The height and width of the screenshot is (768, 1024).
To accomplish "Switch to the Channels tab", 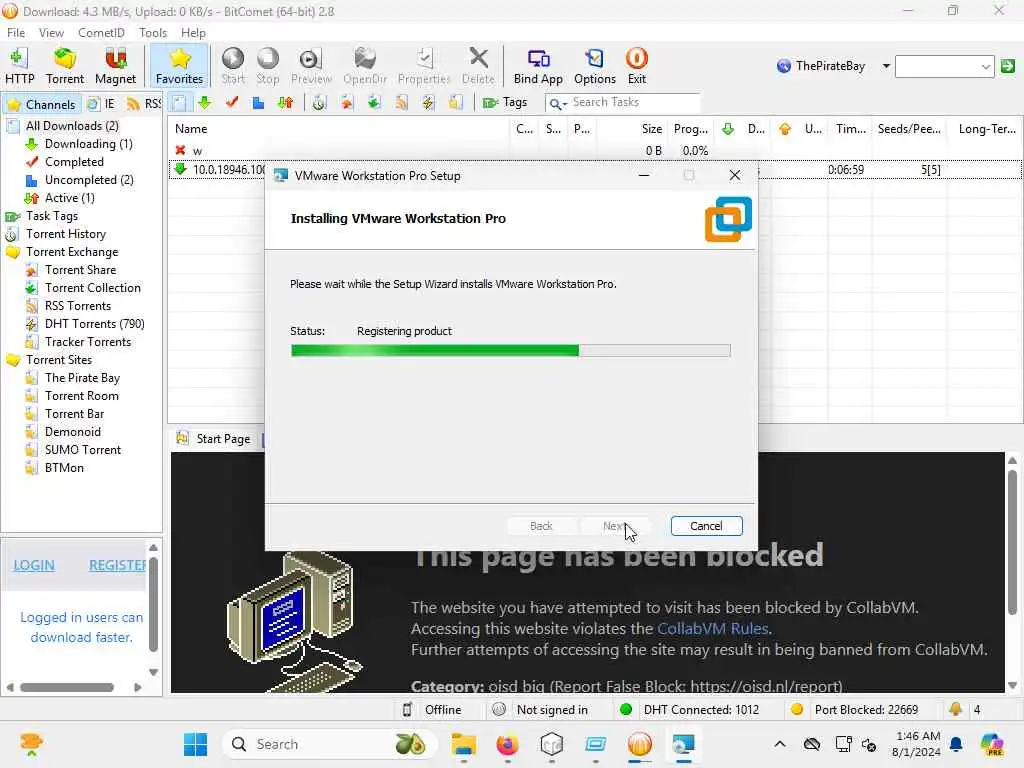I will point(42,104).
